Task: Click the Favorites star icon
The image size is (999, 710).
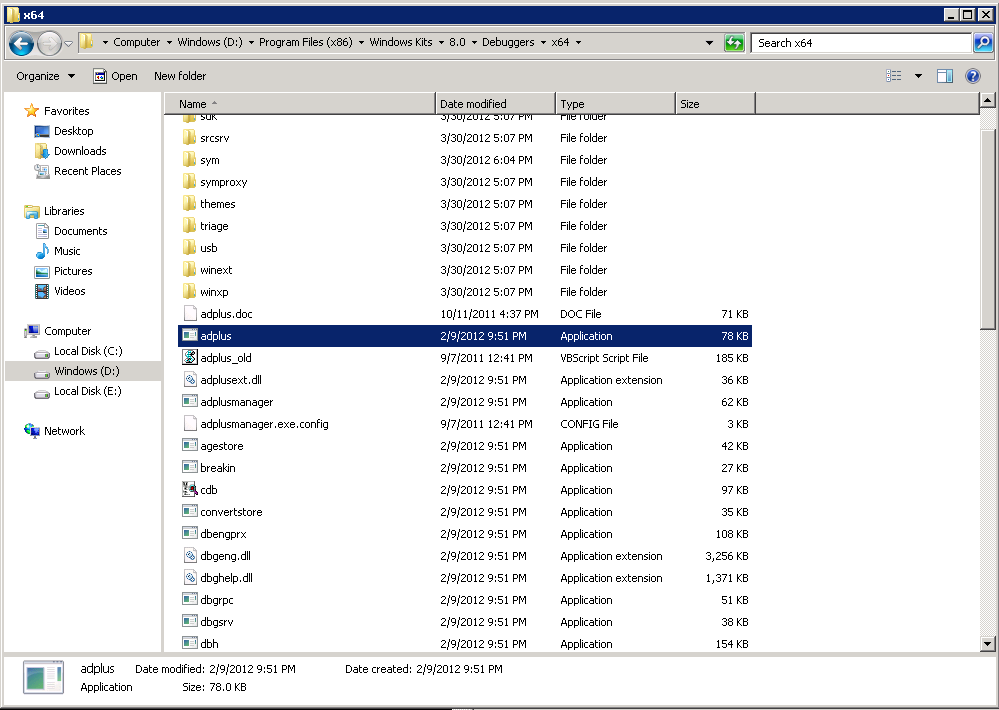Action: [x=32, y=111]
